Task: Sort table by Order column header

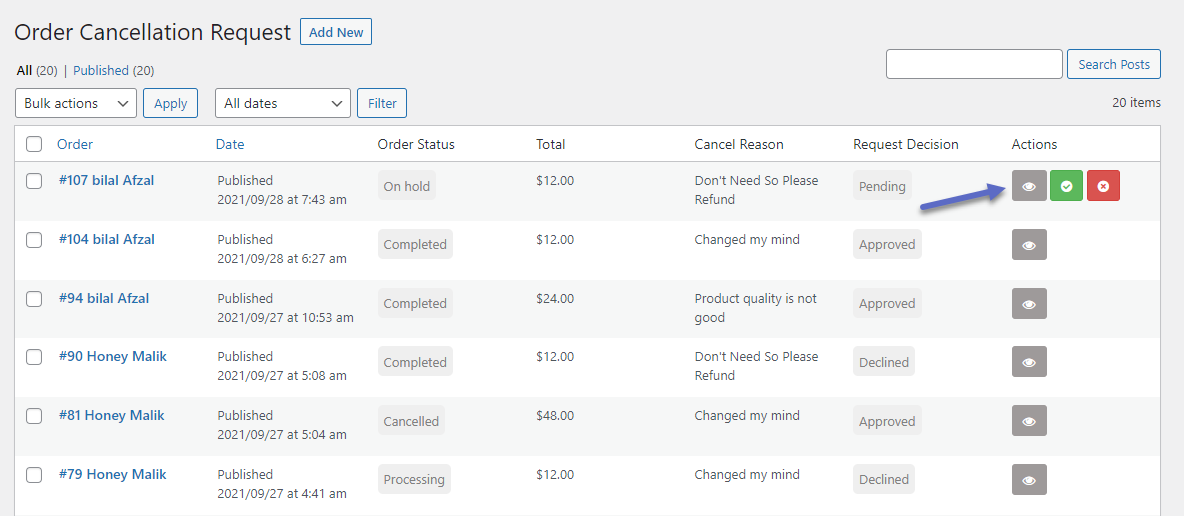Action: coord(75,144)
